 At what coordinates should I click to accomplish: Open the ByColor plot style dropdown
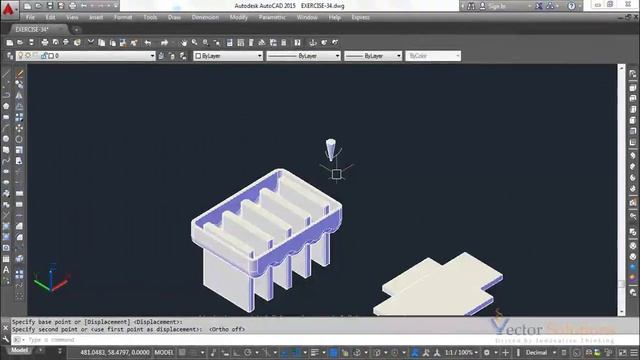pos(433,56)
